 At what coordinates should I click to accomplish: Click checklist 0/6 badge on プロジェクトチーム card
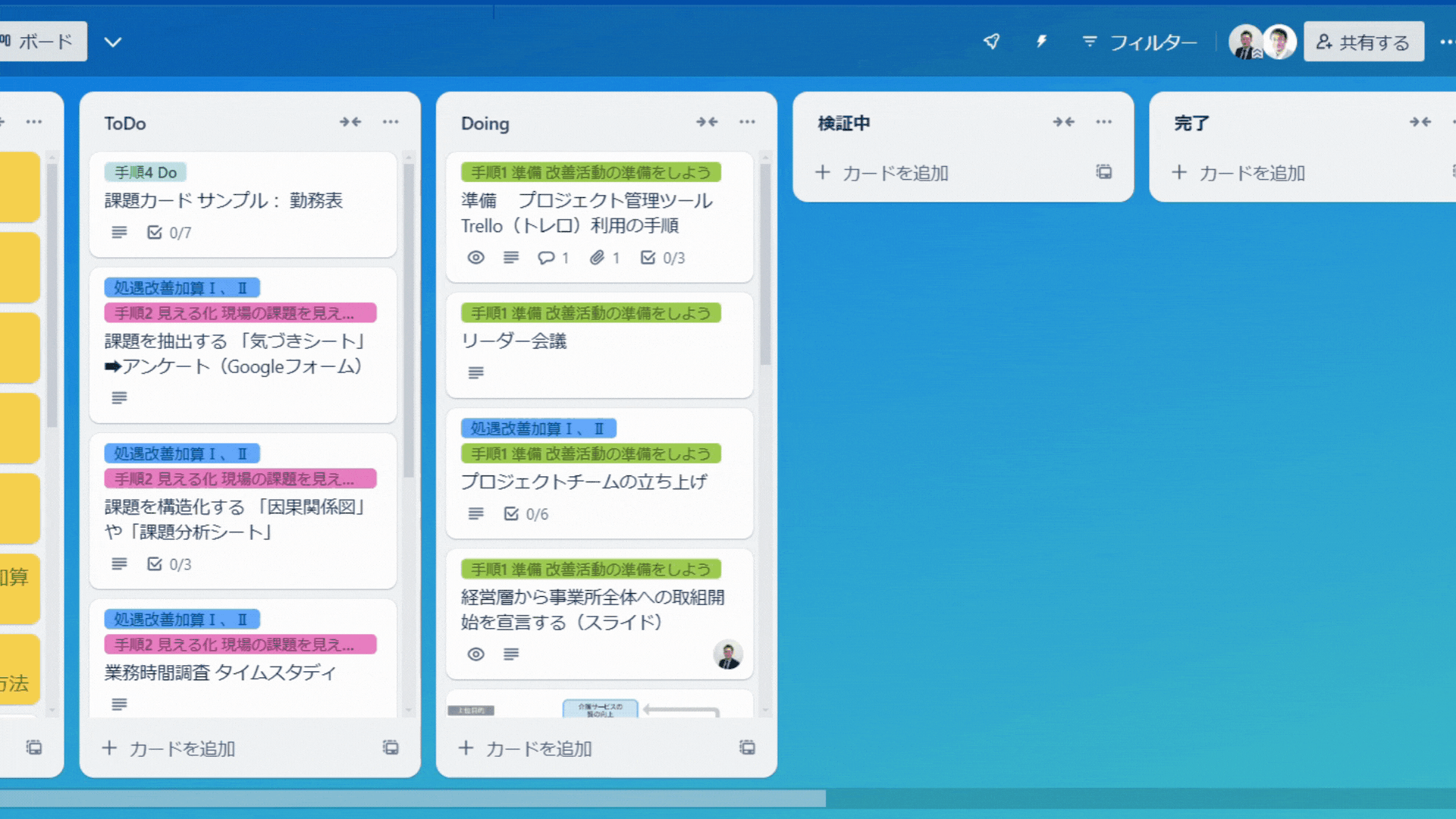pyautogui.click(x=526, y=514)
